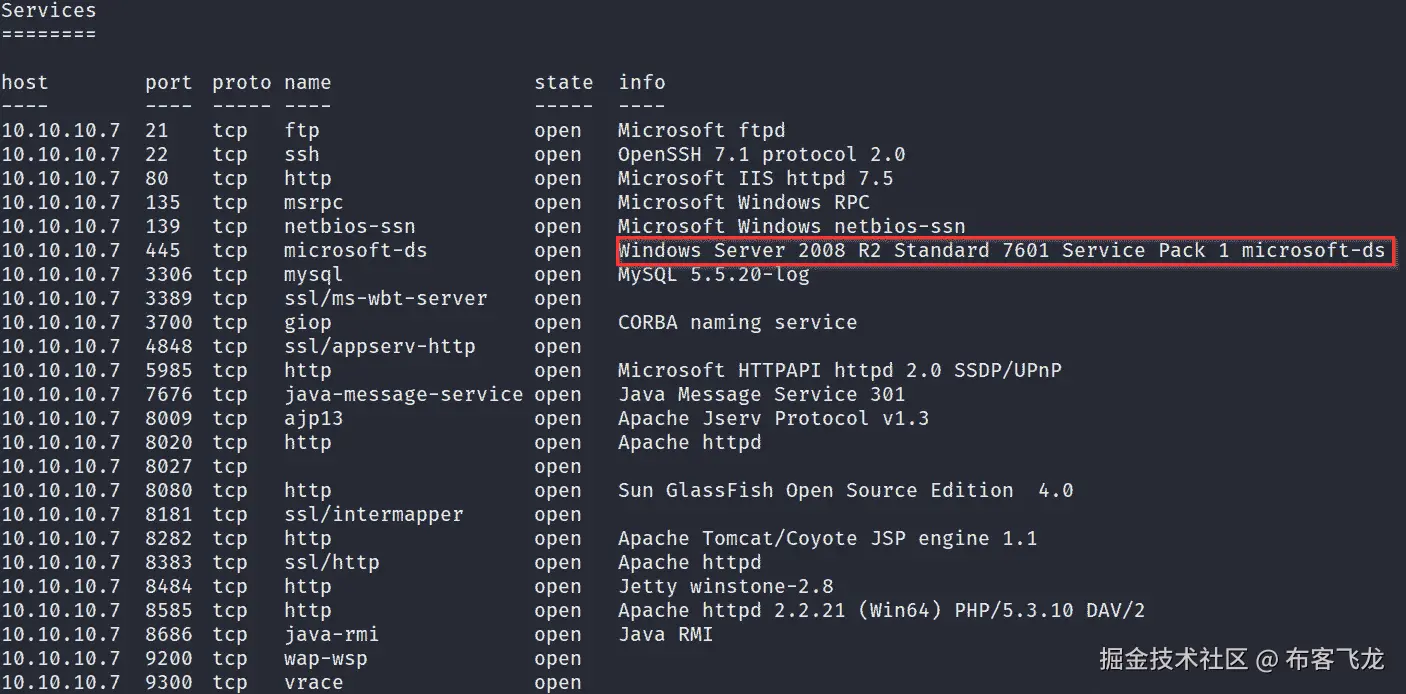Click the "proto" column header

point(241,83)
